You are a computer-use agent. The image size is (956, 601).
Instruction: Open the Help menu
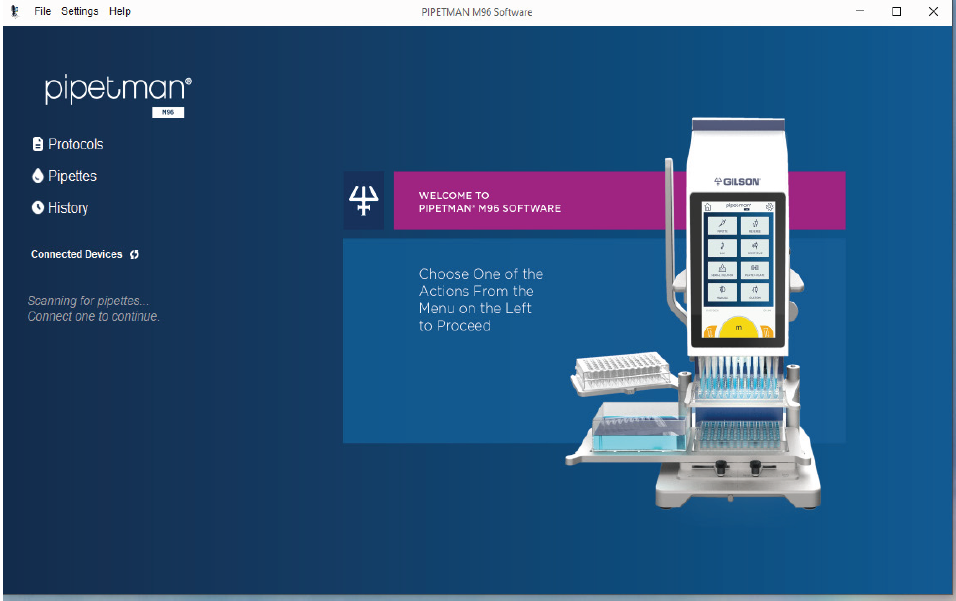120,11
